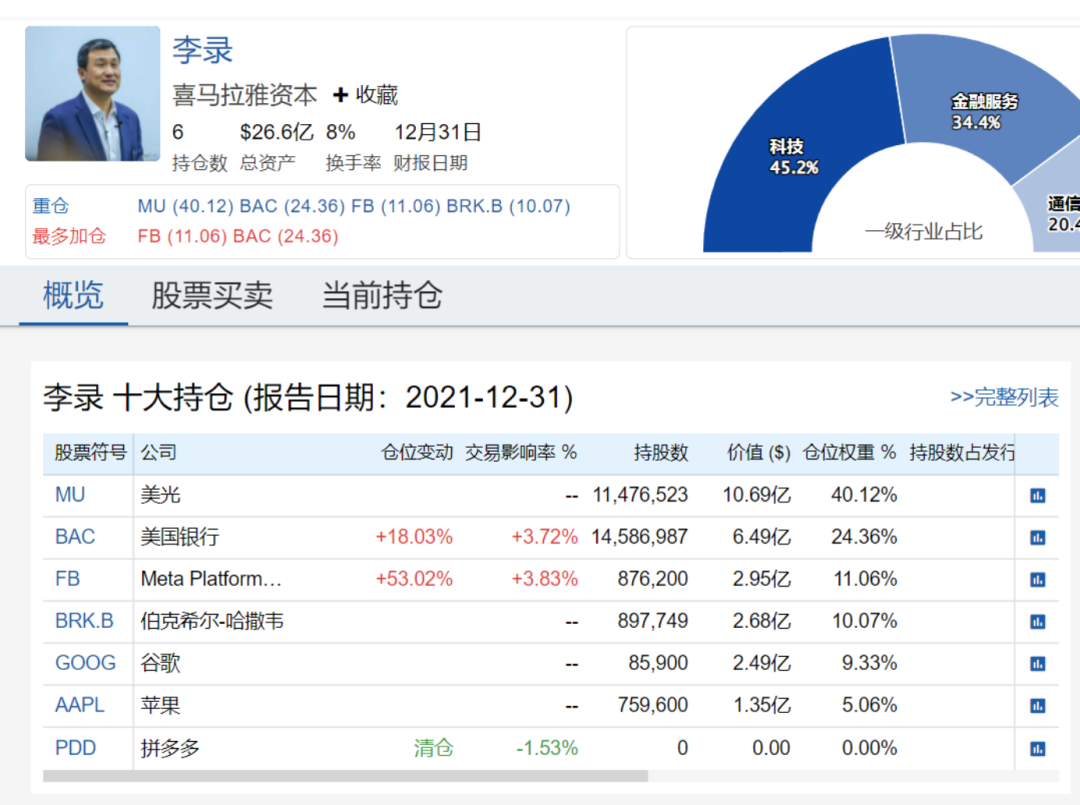Viewport: 1080px width, 805px height.
Task: Sort by 仓位权重 % column header
Action: [x=849, y=452]
